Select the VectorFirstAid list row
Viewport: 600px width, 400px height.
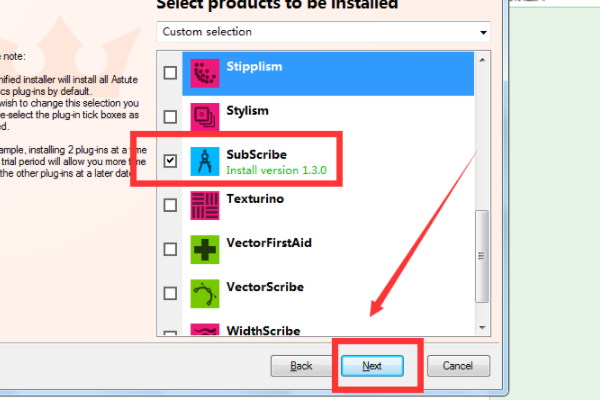(328, 250)
